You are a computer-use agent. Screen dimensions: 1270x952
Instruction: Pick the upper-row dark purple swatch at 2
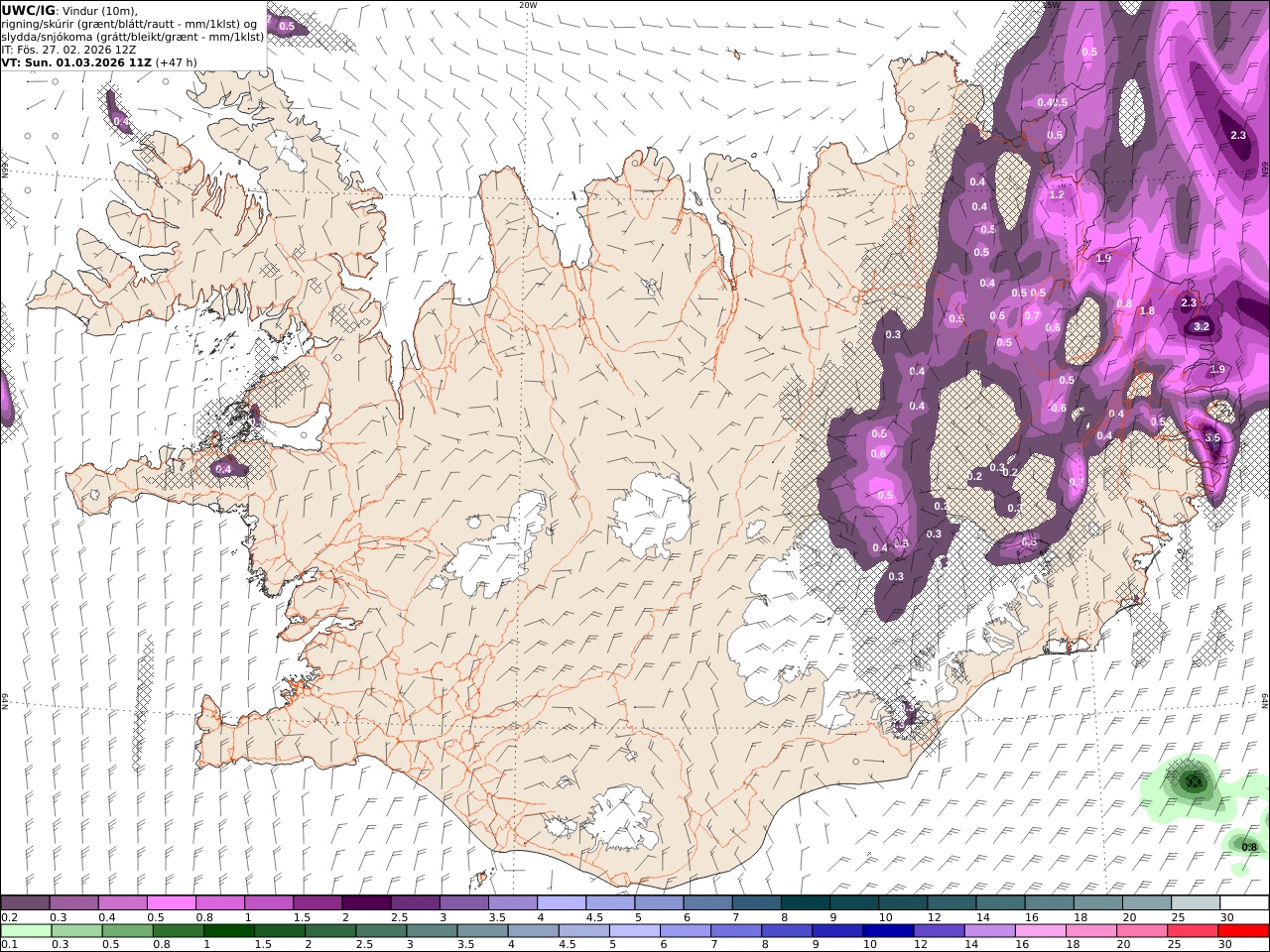(365, 903)
